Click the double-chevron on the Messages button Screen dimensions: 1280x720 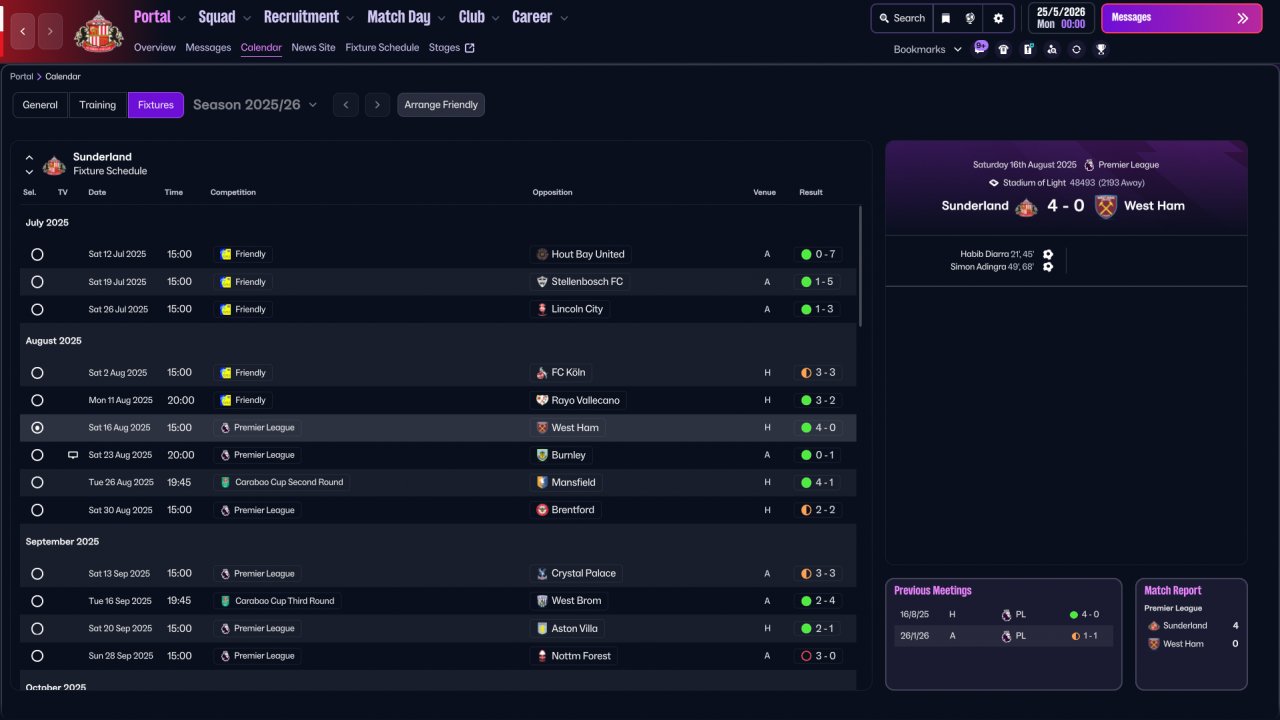point(1243,18)
